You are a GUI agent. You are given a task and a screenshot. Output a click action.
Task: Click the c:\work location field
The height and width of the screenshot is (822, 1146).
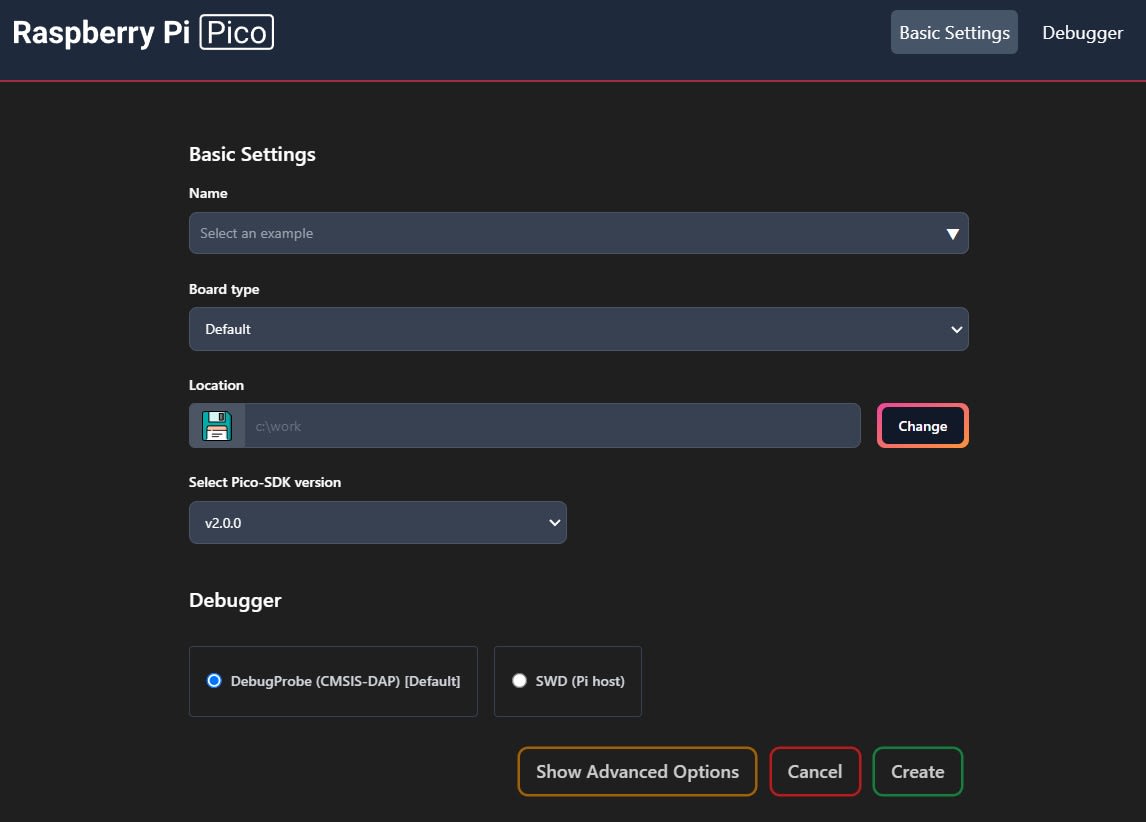[553, 426]
